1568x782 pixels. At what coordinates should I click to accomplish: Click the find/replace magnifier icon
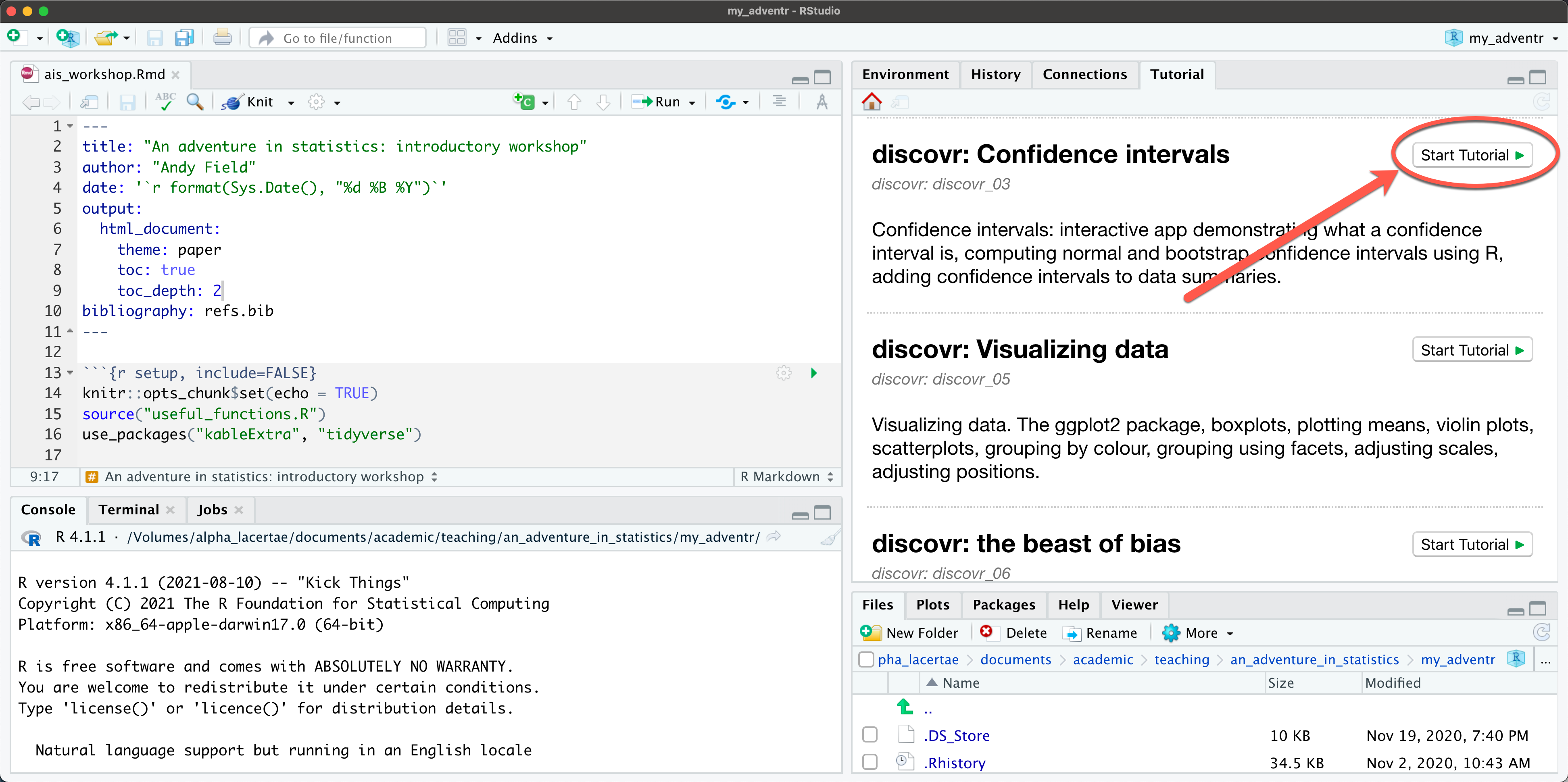pyautogui.click(x=195, y=102)
